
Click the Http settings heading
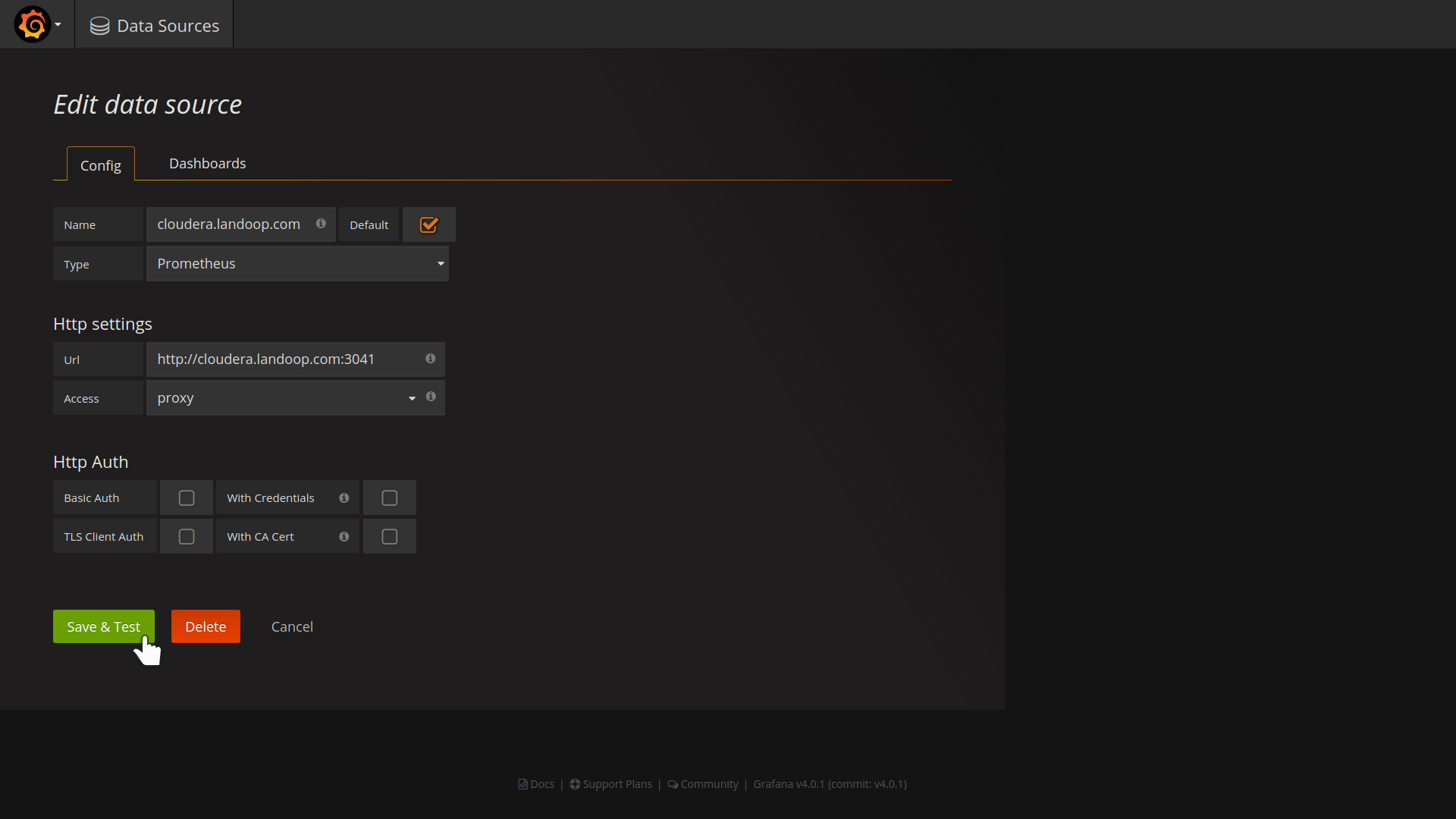pyautogui.click(x=102, y=324)
